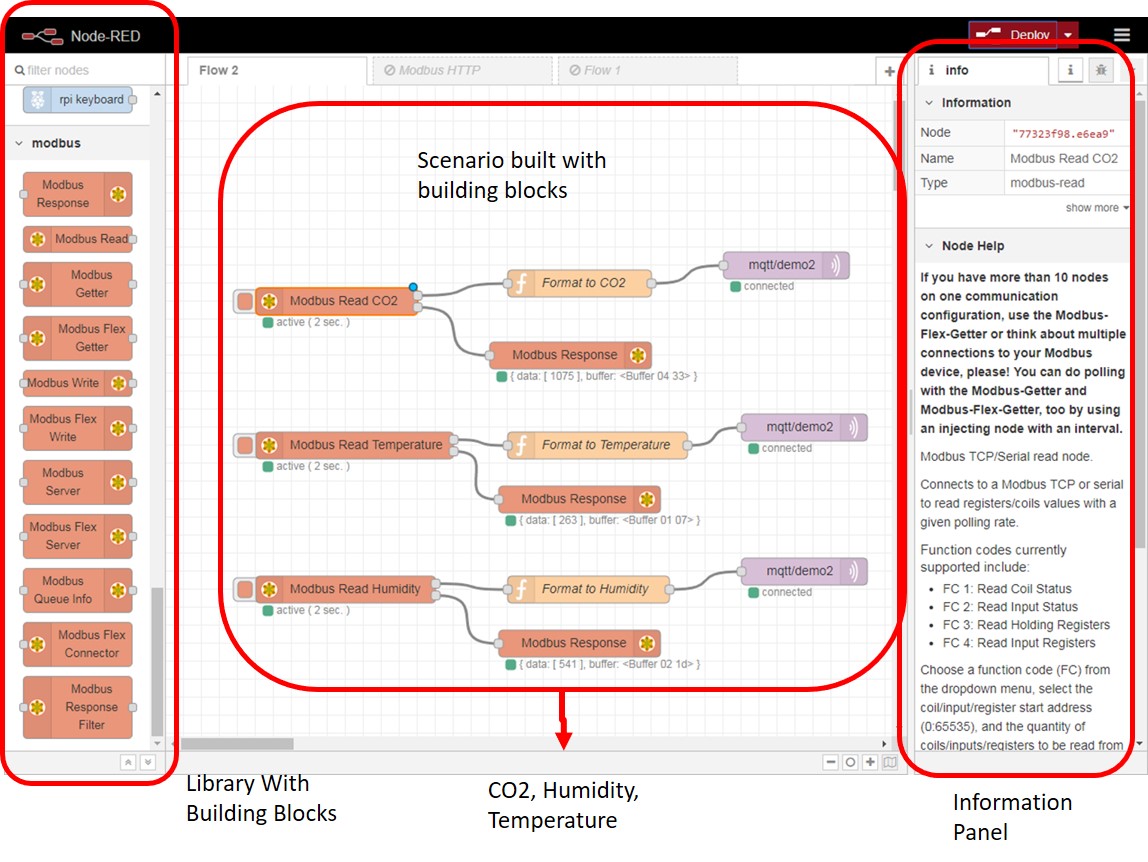Select the Modbus Flex Connector palette node
The image size is (1148, 862).
tap(78, 644)
